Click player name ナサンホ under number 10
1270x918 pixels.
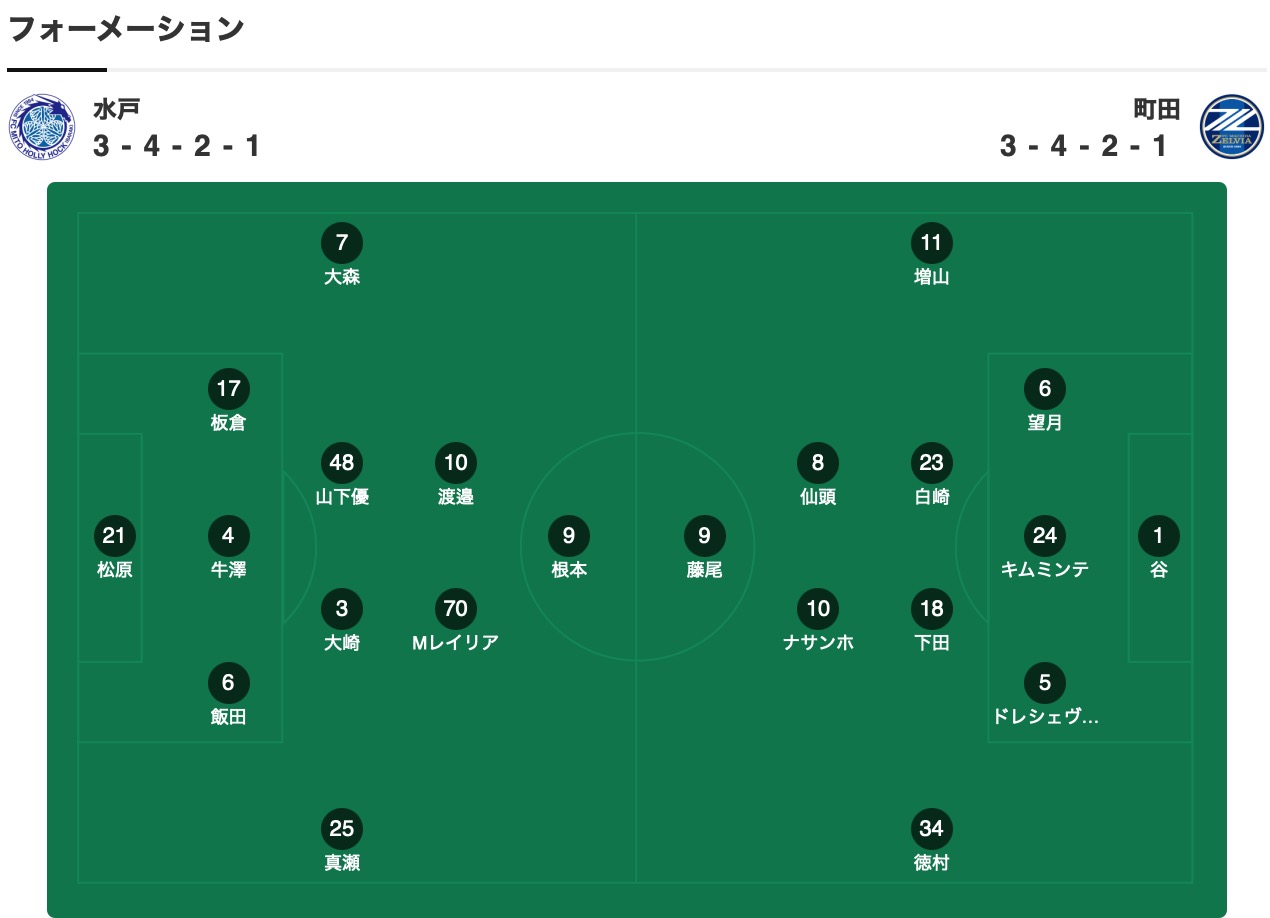(818, 642)
